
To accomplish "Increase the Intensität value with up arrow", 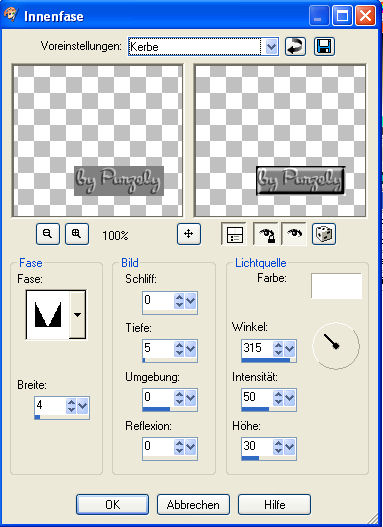I will click(x=278, y=394).
